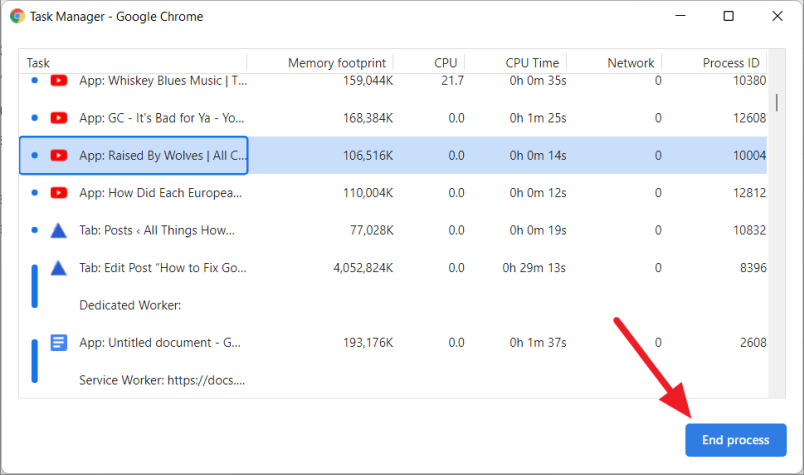804x475 pixels.
Task: Click the Network column header
Action: pos(630,63)
